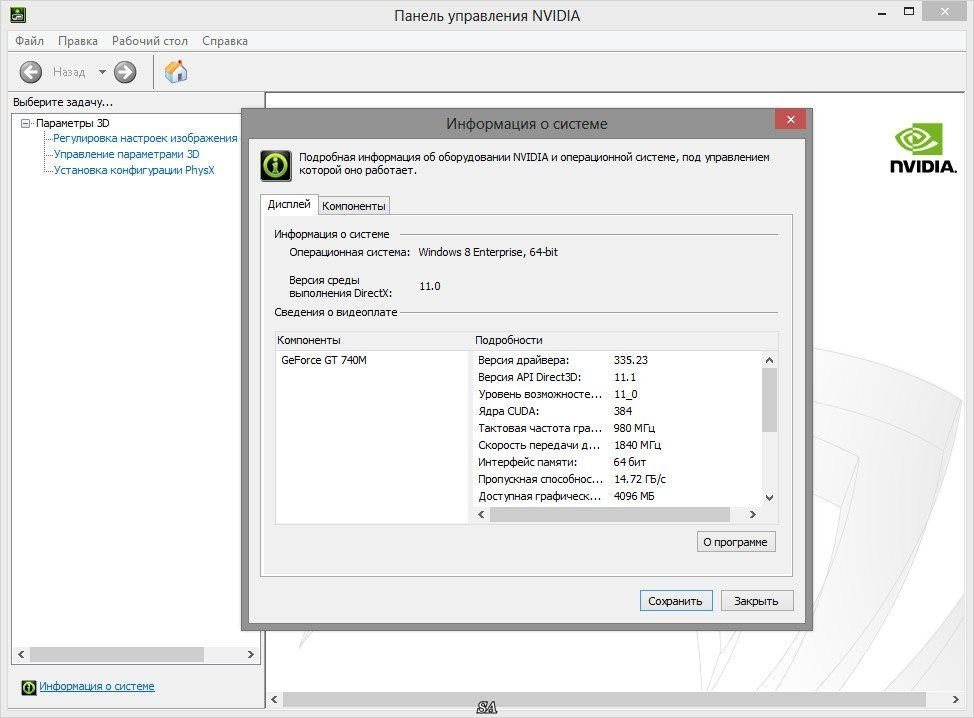Click the DirectX version 11.0 value
974x718 pixels.
click(430, 286)
